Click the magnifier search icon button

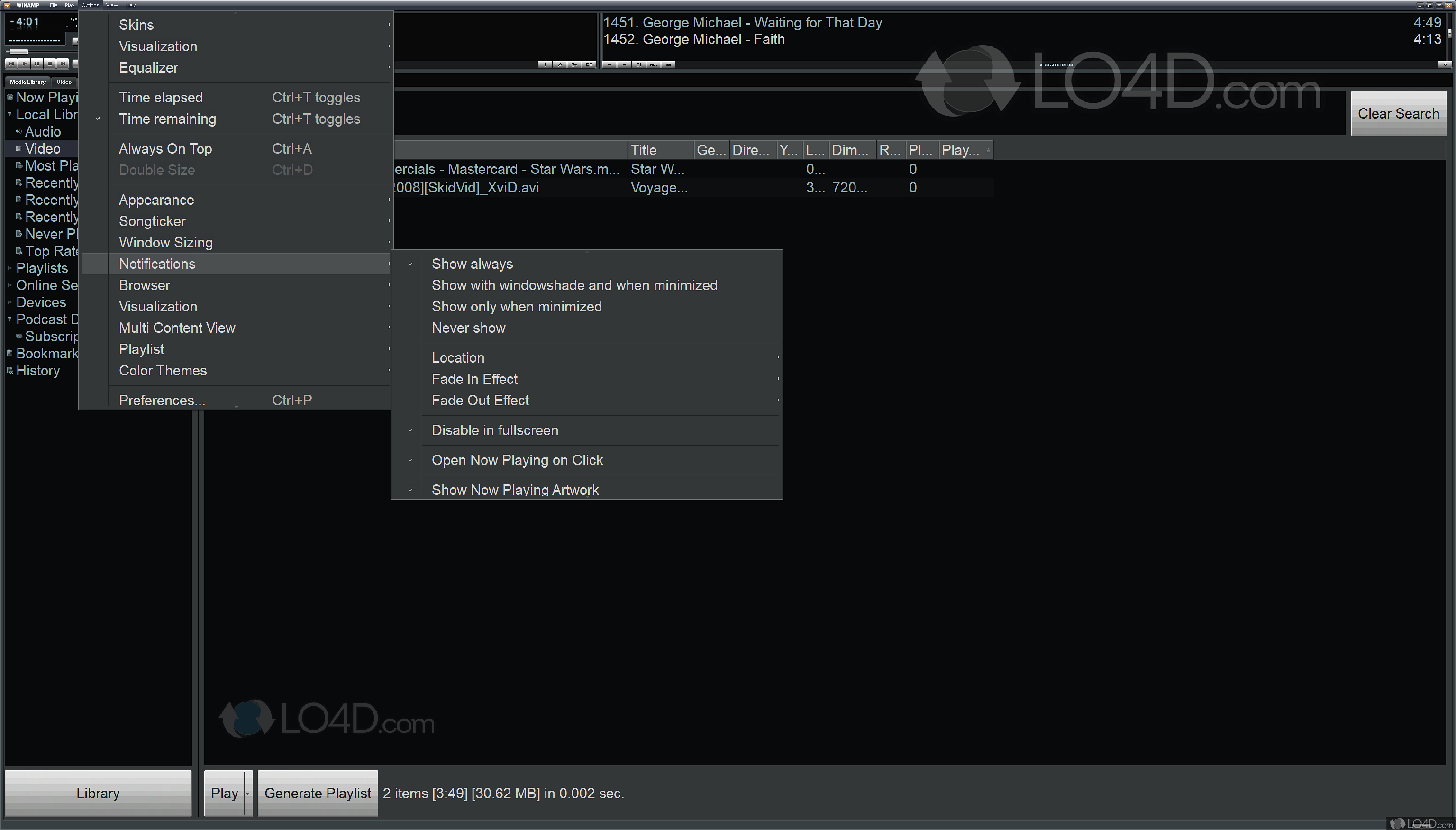[x=560, y=64]
